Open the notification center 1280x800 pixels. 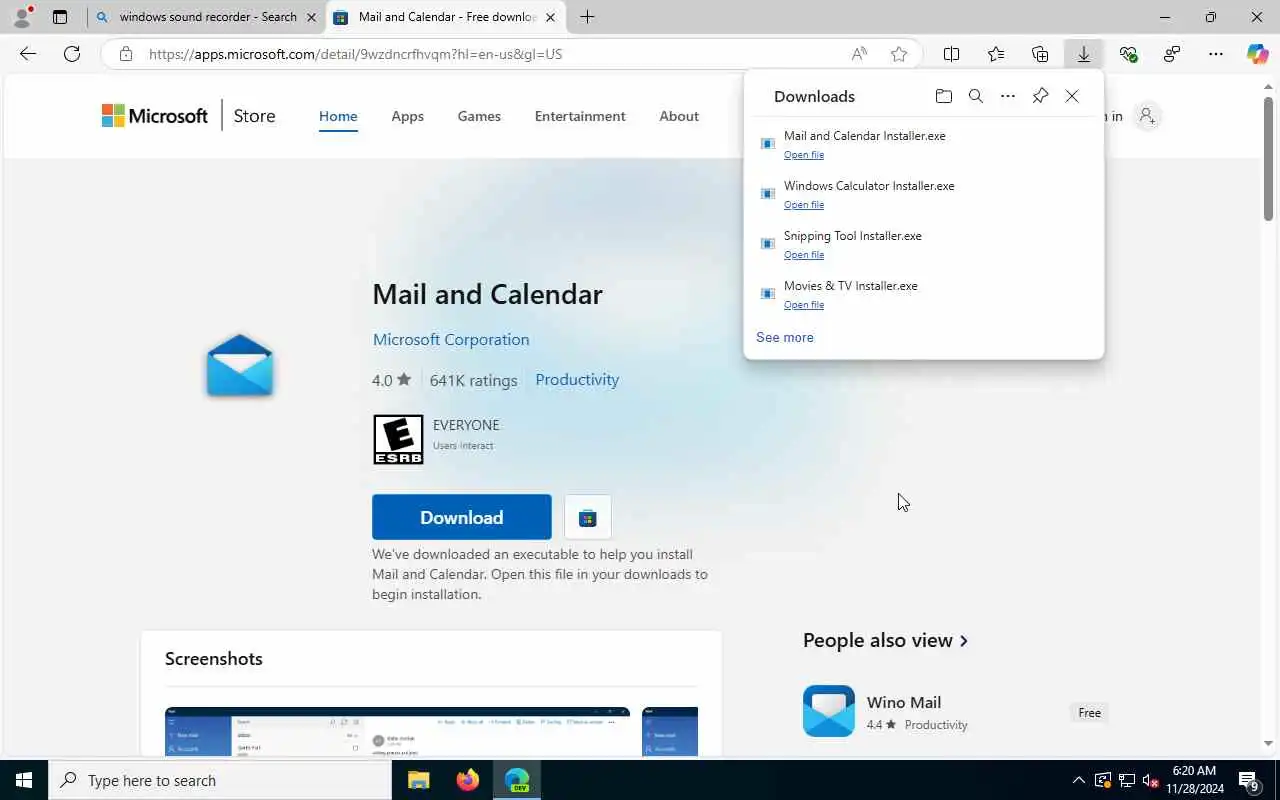[1250, 780]
